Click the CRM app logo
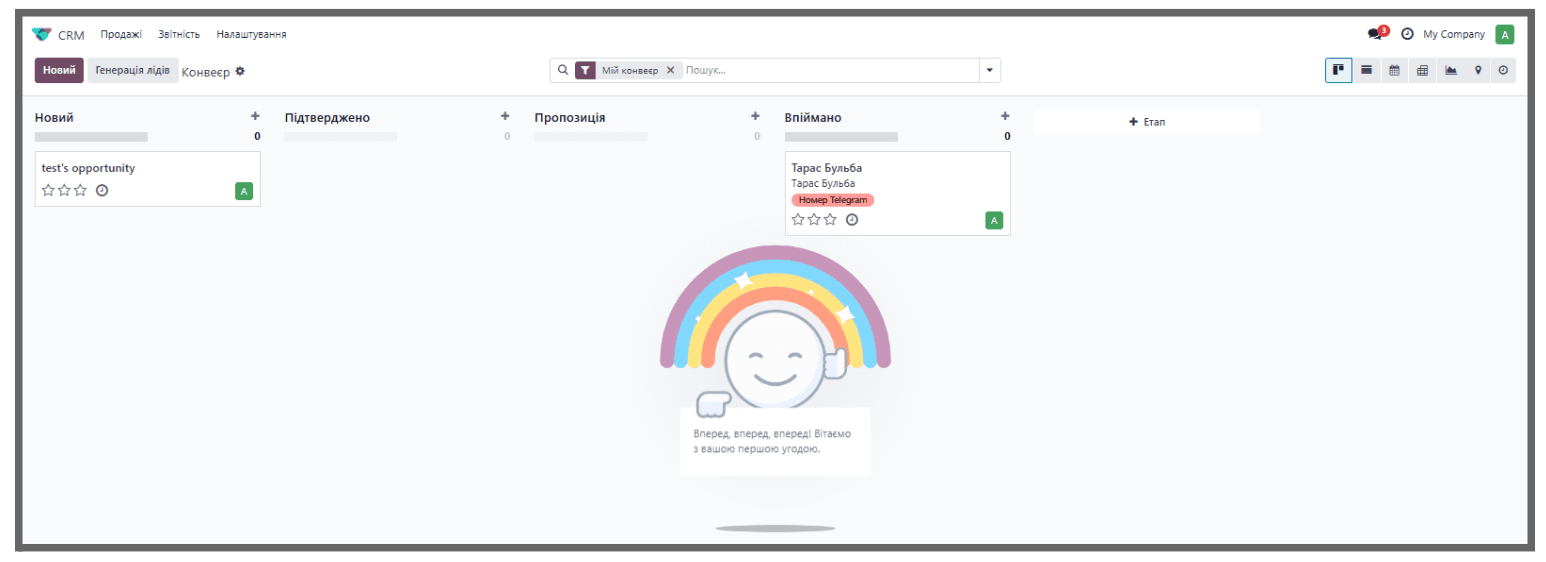1546x562 pixels. pyautogui.click(x=41, y=34)
